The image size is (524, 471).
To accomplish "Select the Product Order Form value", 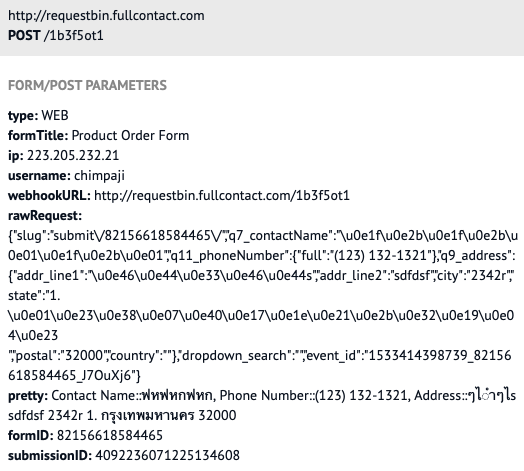I will [130, 135].
